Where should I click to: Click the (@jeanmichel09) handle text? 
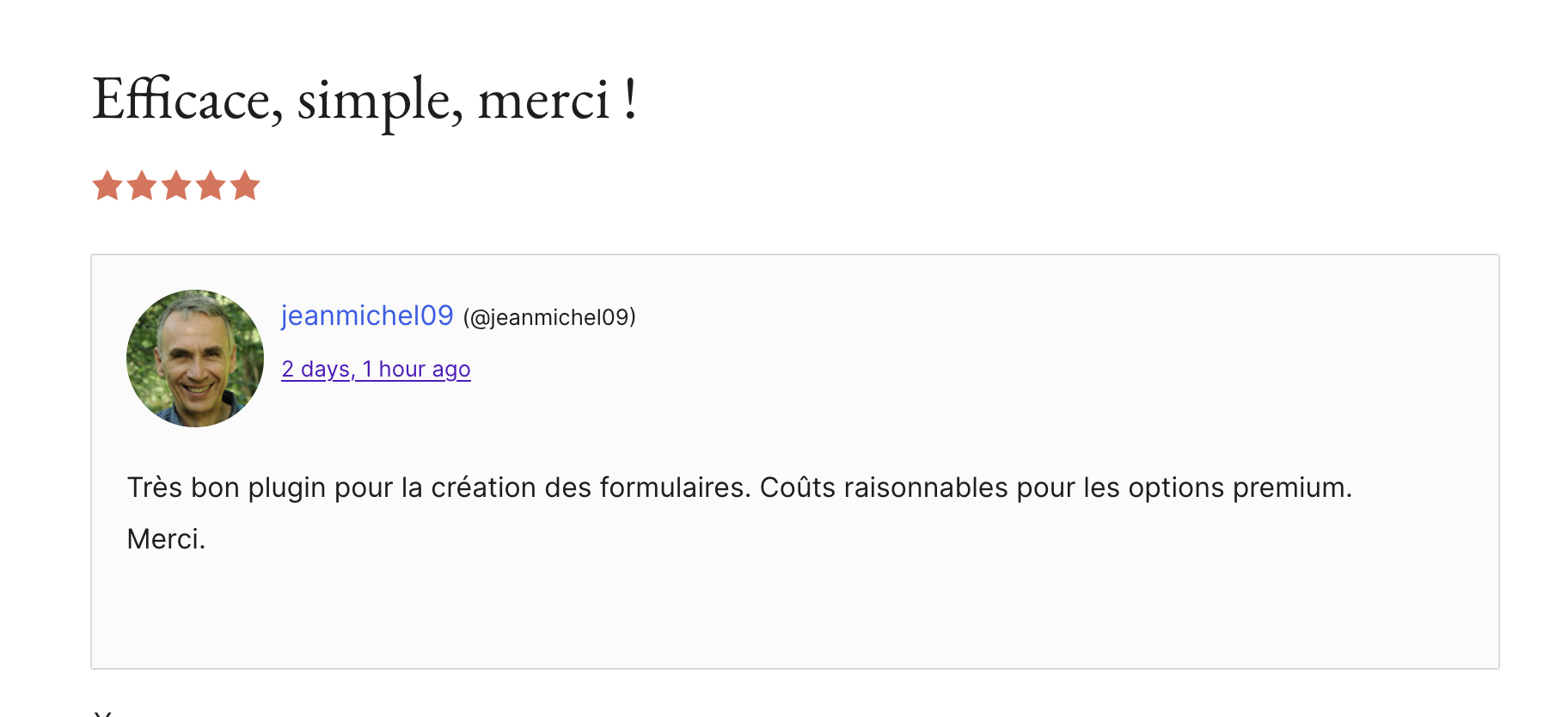(x=549, y=318)
